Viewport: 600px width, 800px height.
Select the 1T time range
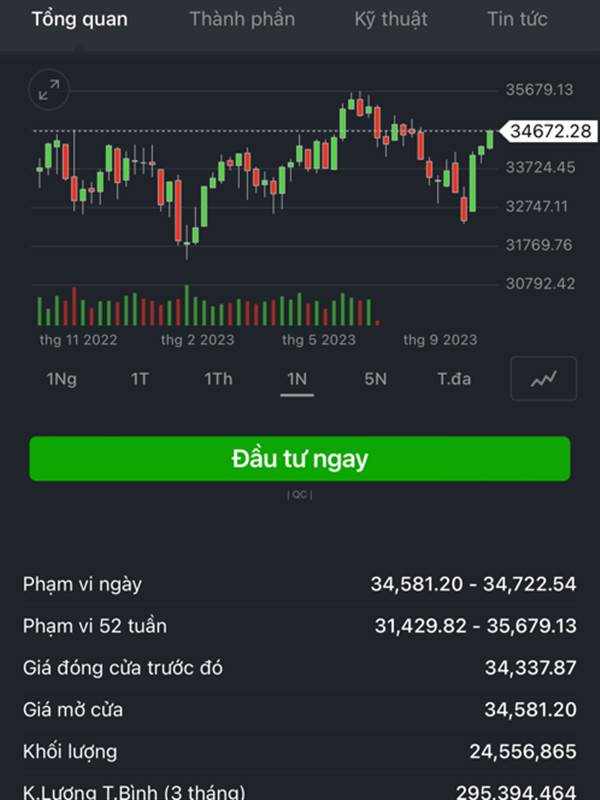coord(139,379)
